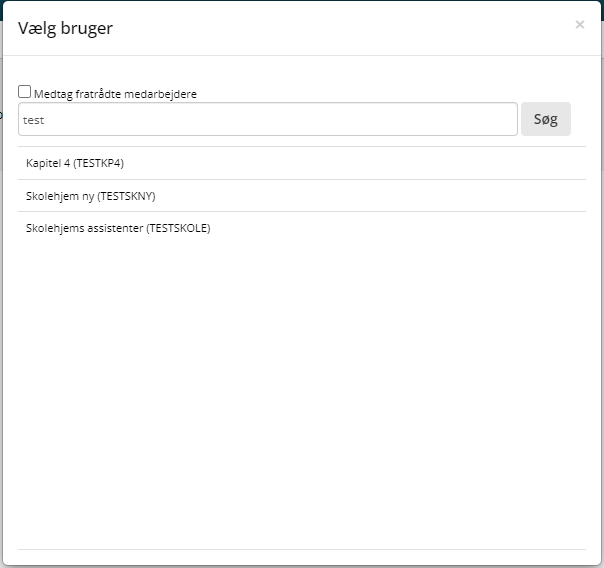
Task: Enable the Medtag fratrådte medarbejdere checkbox
Action: pos(25,91)
